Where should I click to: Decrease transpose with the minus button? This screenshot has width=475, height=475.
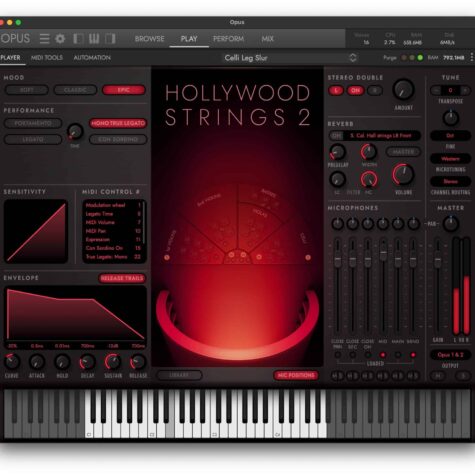[x=435, y=90]
